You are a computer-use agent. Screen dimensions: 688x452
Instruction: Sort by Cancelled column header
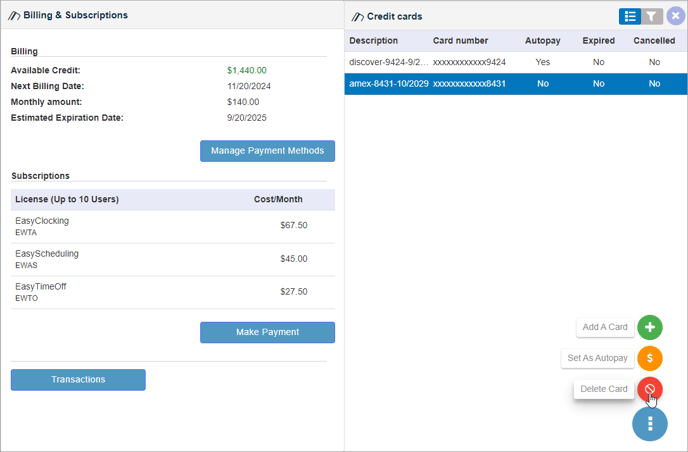[654, 41]
